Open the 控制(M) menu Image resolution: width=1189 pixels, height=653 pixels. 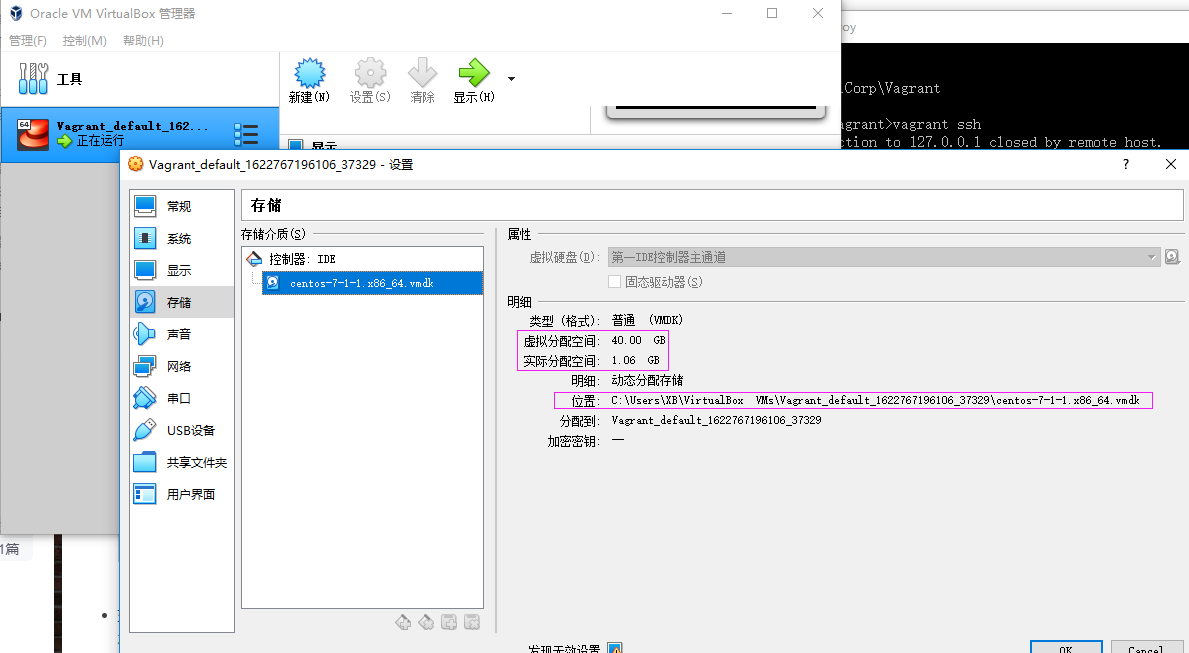(84, 40)
